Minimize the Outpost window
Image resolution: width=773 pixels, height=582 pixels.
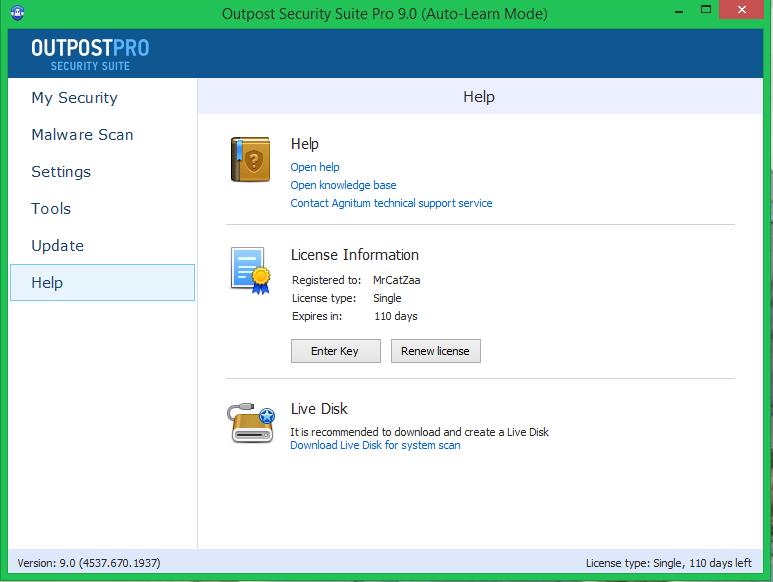[x=679, y=11]
